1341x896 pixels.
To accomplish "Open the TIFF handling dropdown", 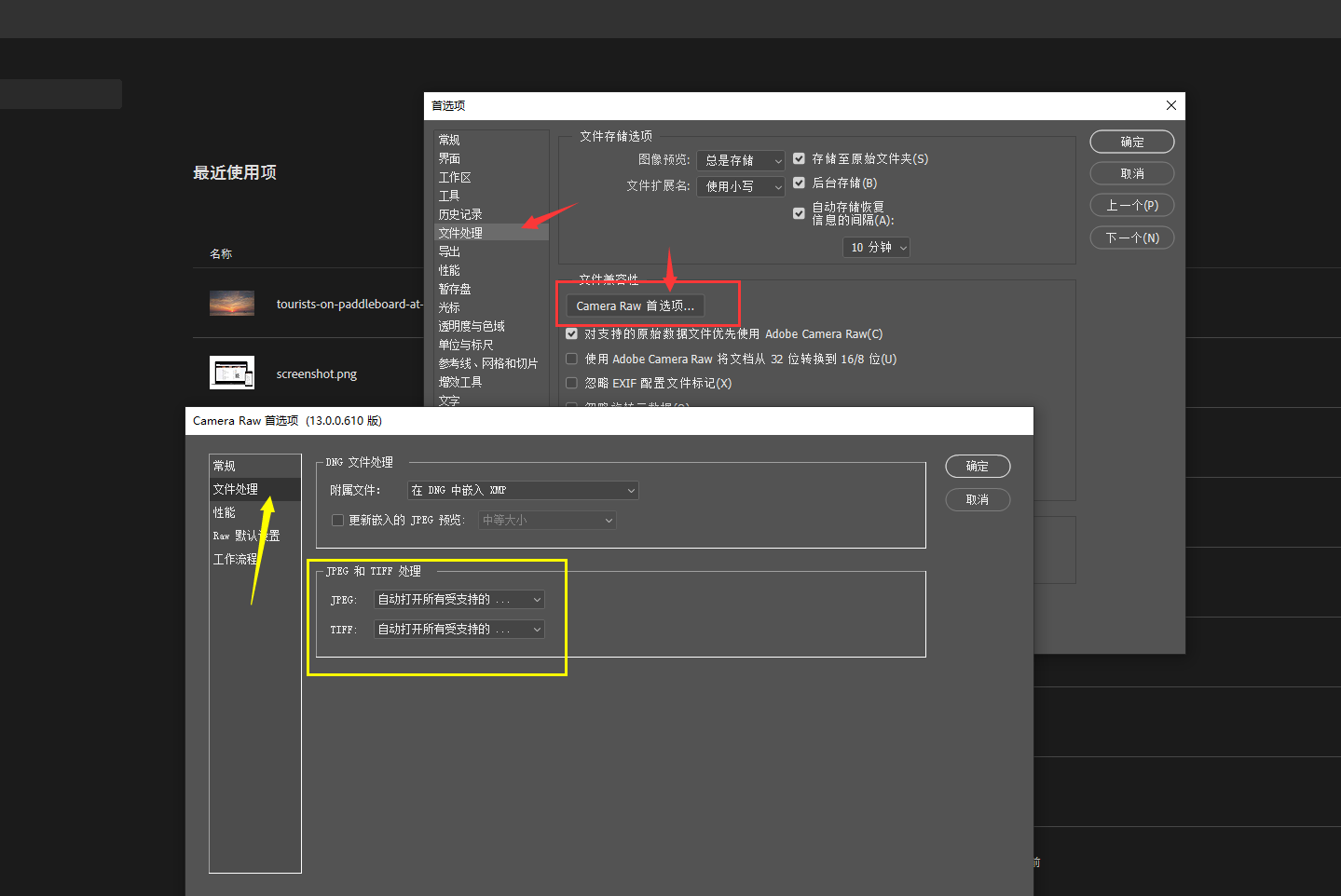I will (458, 630).
